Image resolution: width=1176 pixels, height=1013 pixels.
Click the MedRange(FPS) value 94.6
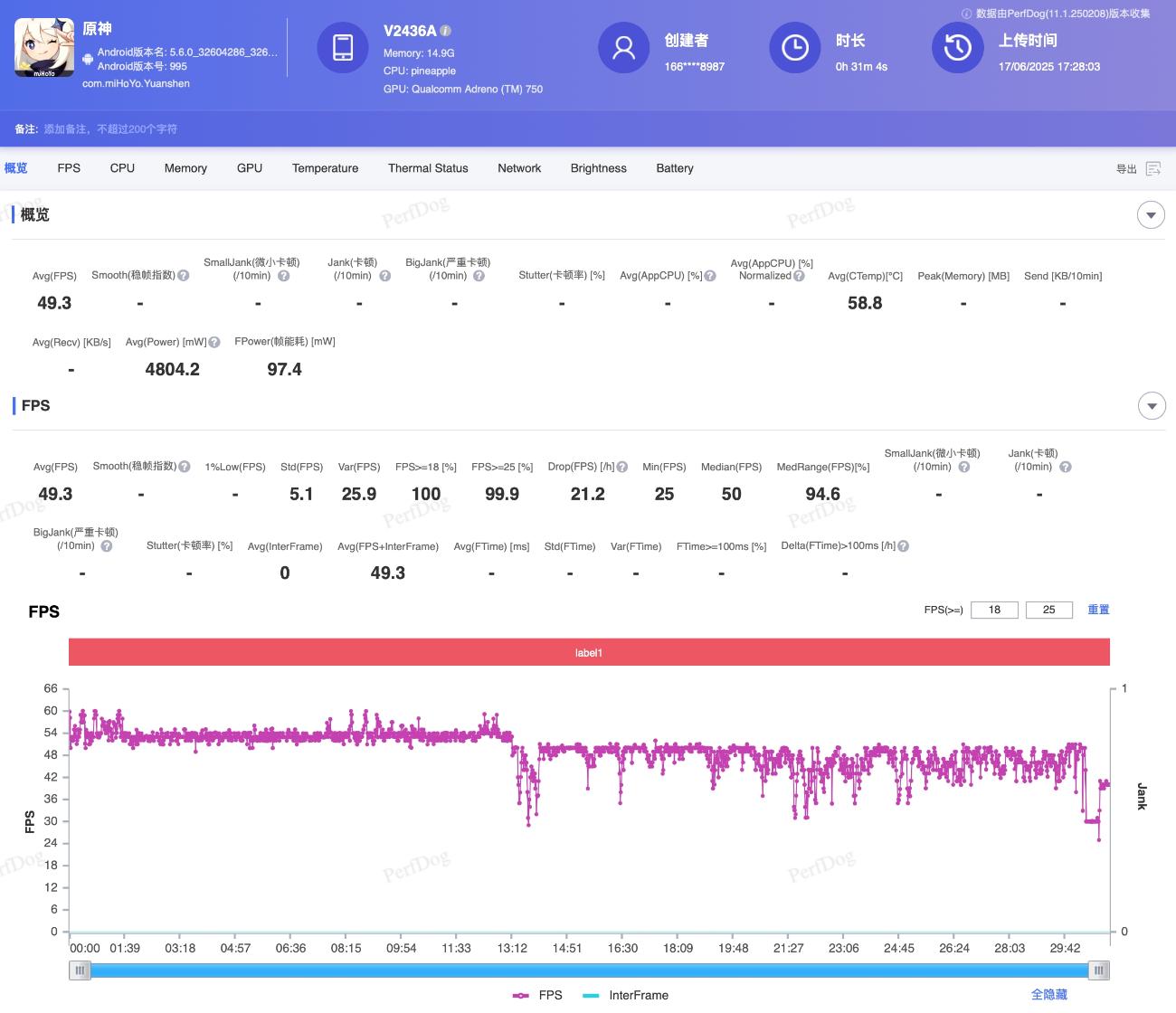pyautogui.click(x=822, y=494)
